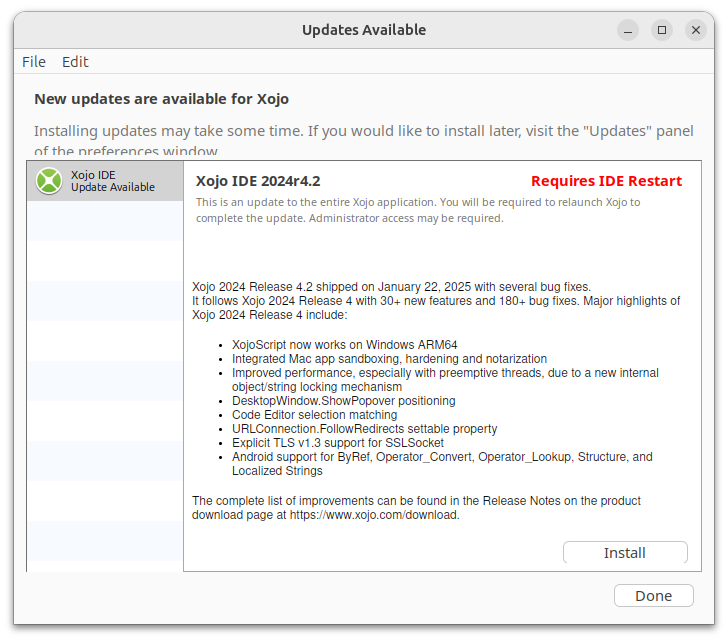This screenshot has height=641, width=728.
Task: Click the 'Xojo IDE 2024r4.2' heading
Action: tap(258, 181)
